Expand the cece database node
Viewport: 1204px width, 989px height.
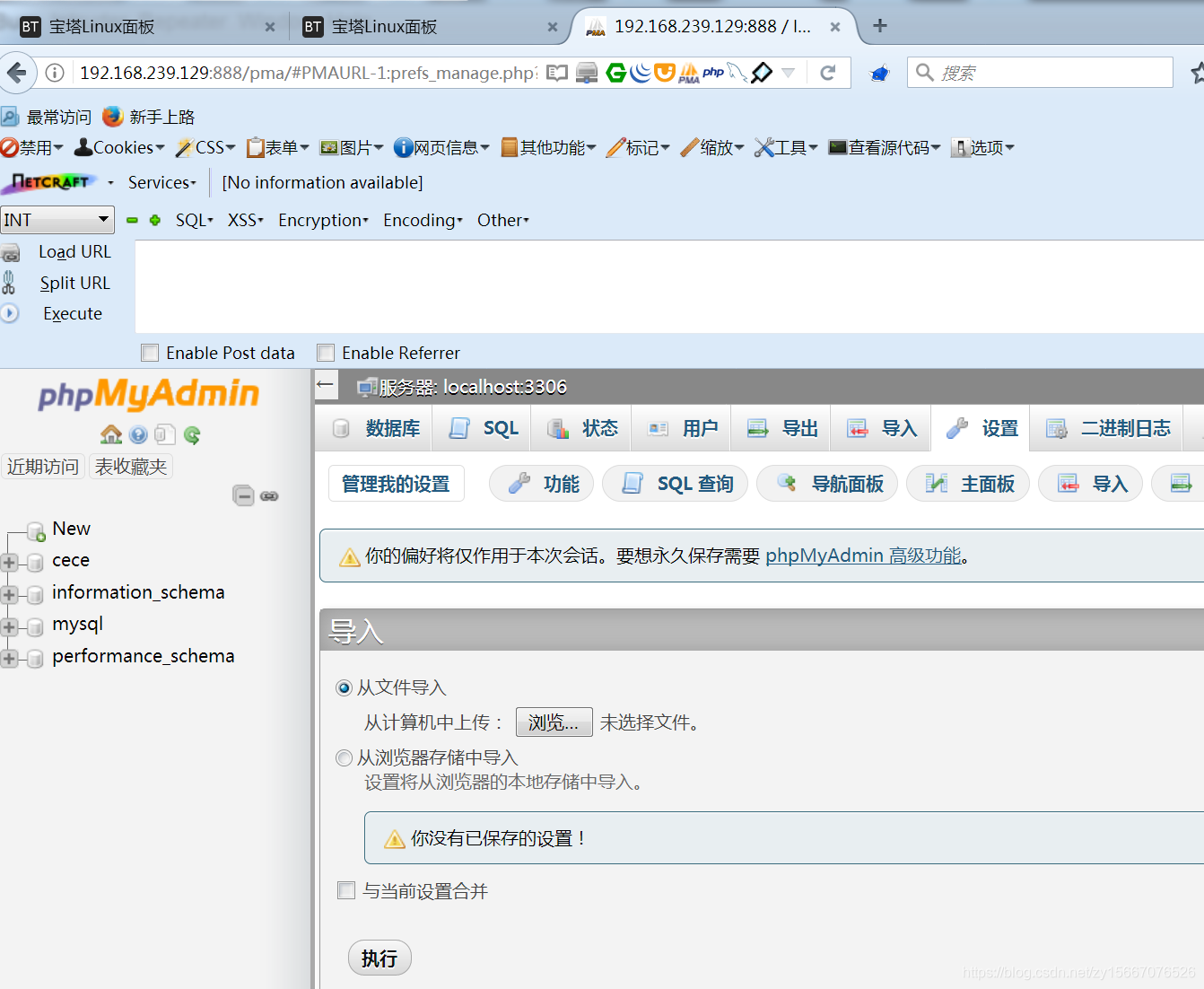9,563
